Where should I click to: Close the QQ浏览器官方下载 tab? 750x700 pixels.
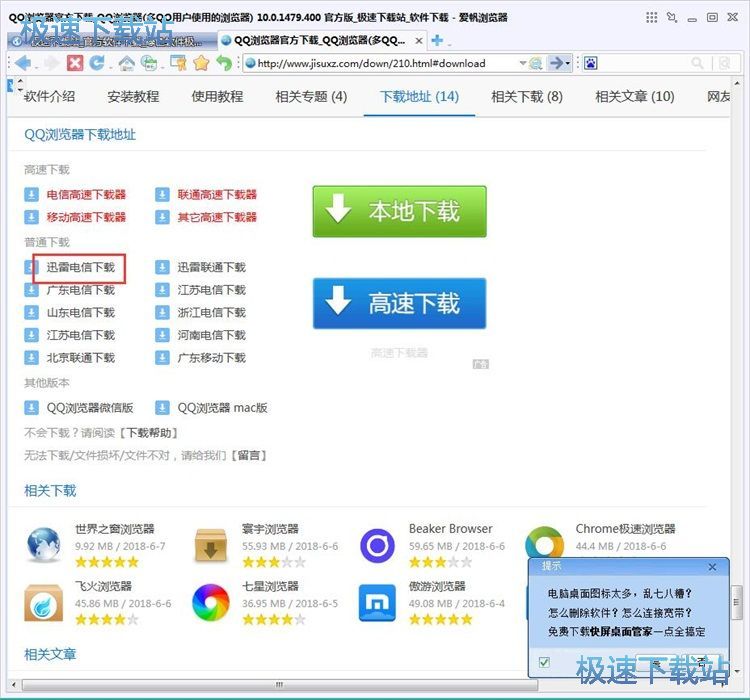419,41
